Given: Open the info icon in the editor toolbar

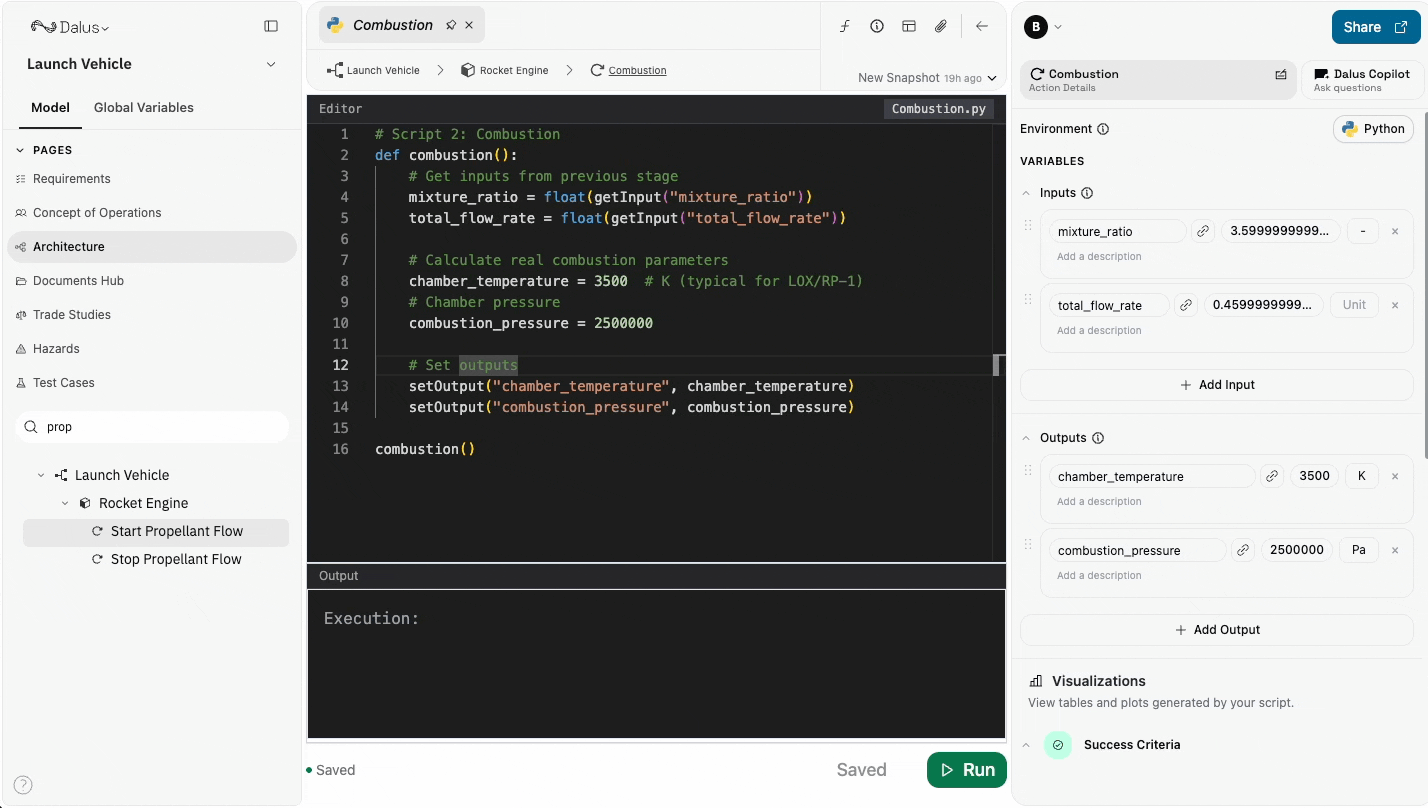Looking at the screenshot, I should pyautogui.click(x=877, y=27).
